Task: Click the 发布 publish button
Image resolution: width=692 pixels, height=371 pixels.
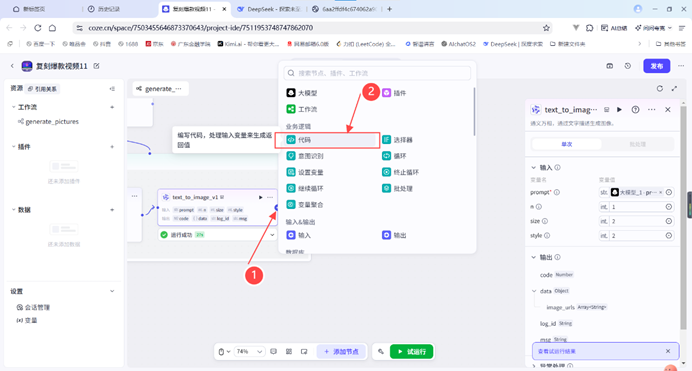Action: click(x=657, y=66)
